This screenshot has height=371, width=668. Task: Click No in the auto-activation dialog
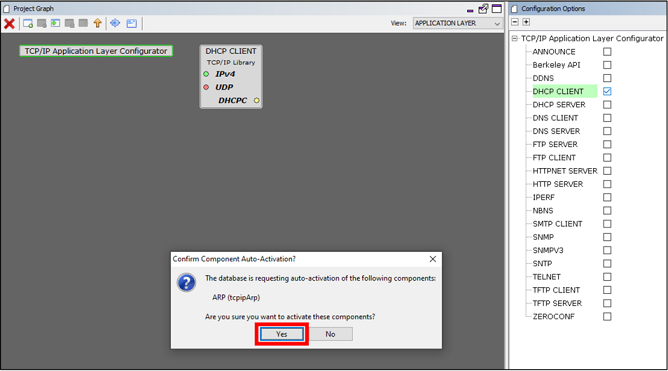(x=331, y=334)
